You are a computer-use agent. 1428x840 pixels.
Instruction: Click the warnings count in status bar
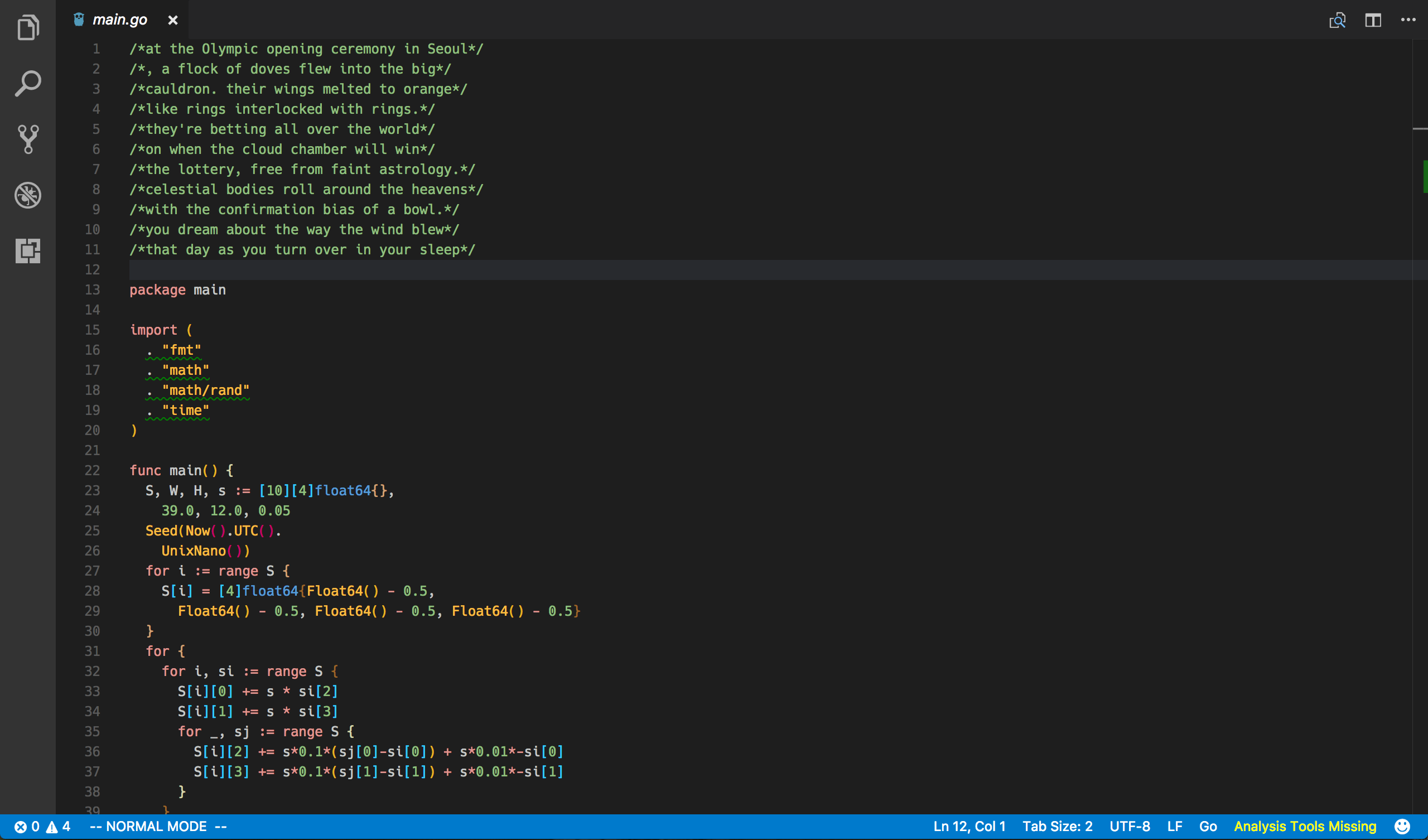(59, 827)
